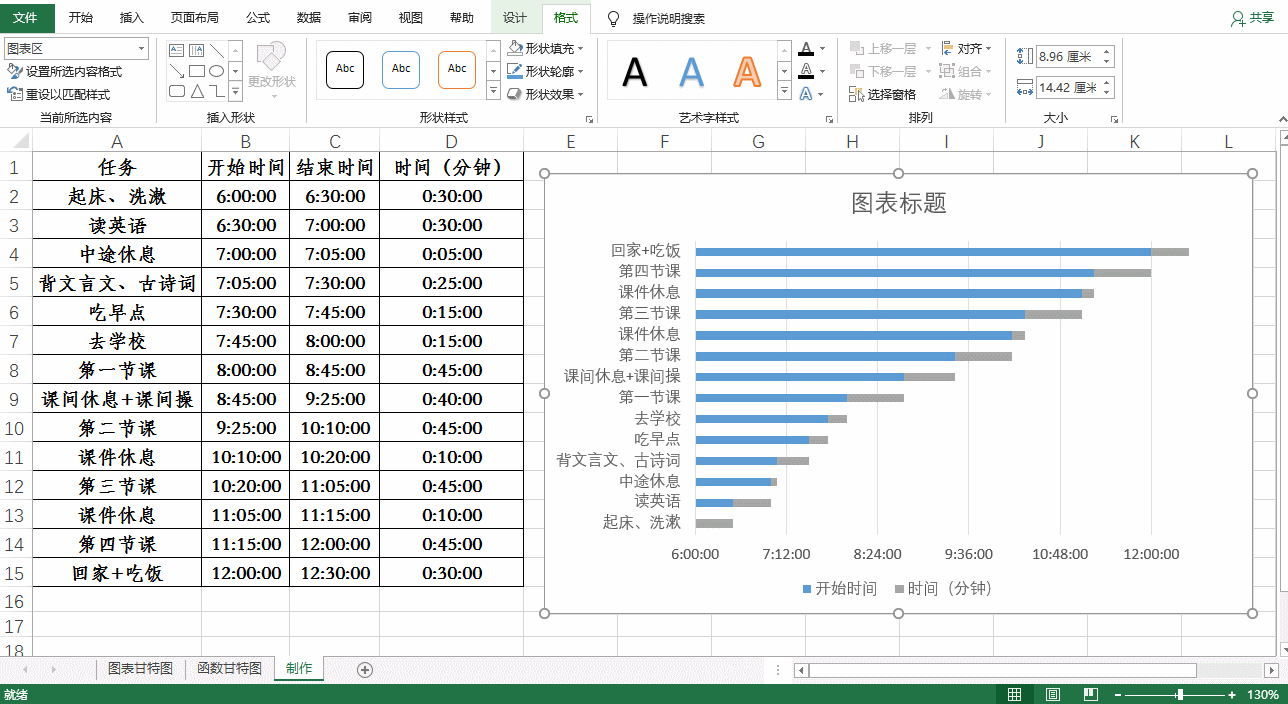Toggle the Page Break Preview view button
1288x704 pixels.
[1090, 694]
